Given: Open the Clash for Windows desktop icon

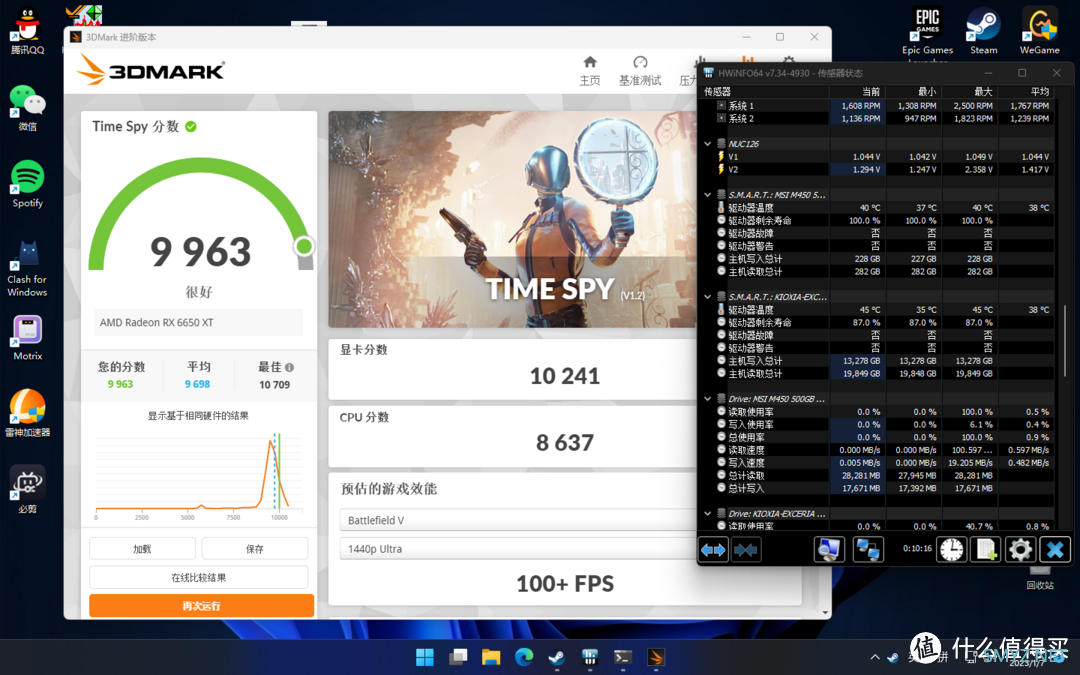Looking at the screenshot, I should pyautogui.click(x=28, y=268).
